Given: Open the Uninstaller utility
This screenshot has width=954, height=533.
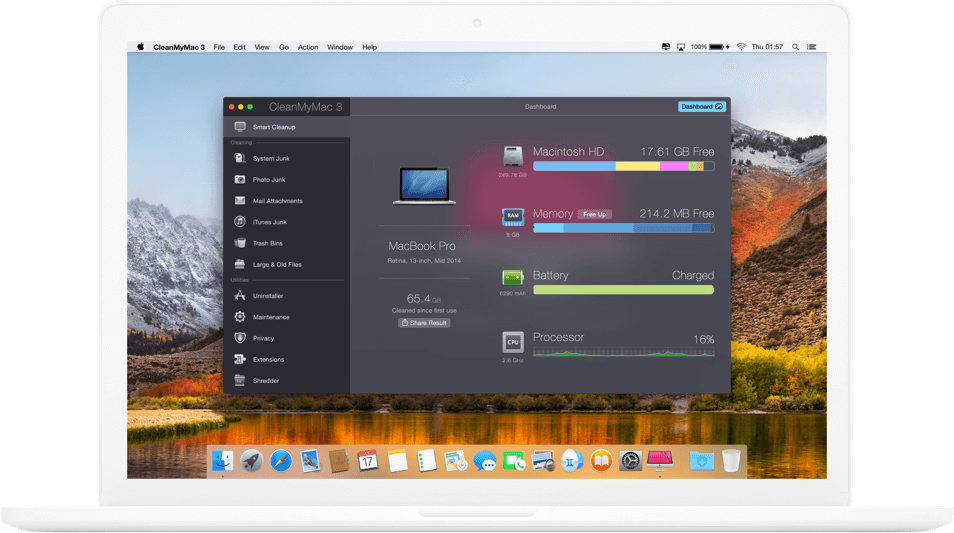Looking at the screenshot, I should click(x=268, y=296).
